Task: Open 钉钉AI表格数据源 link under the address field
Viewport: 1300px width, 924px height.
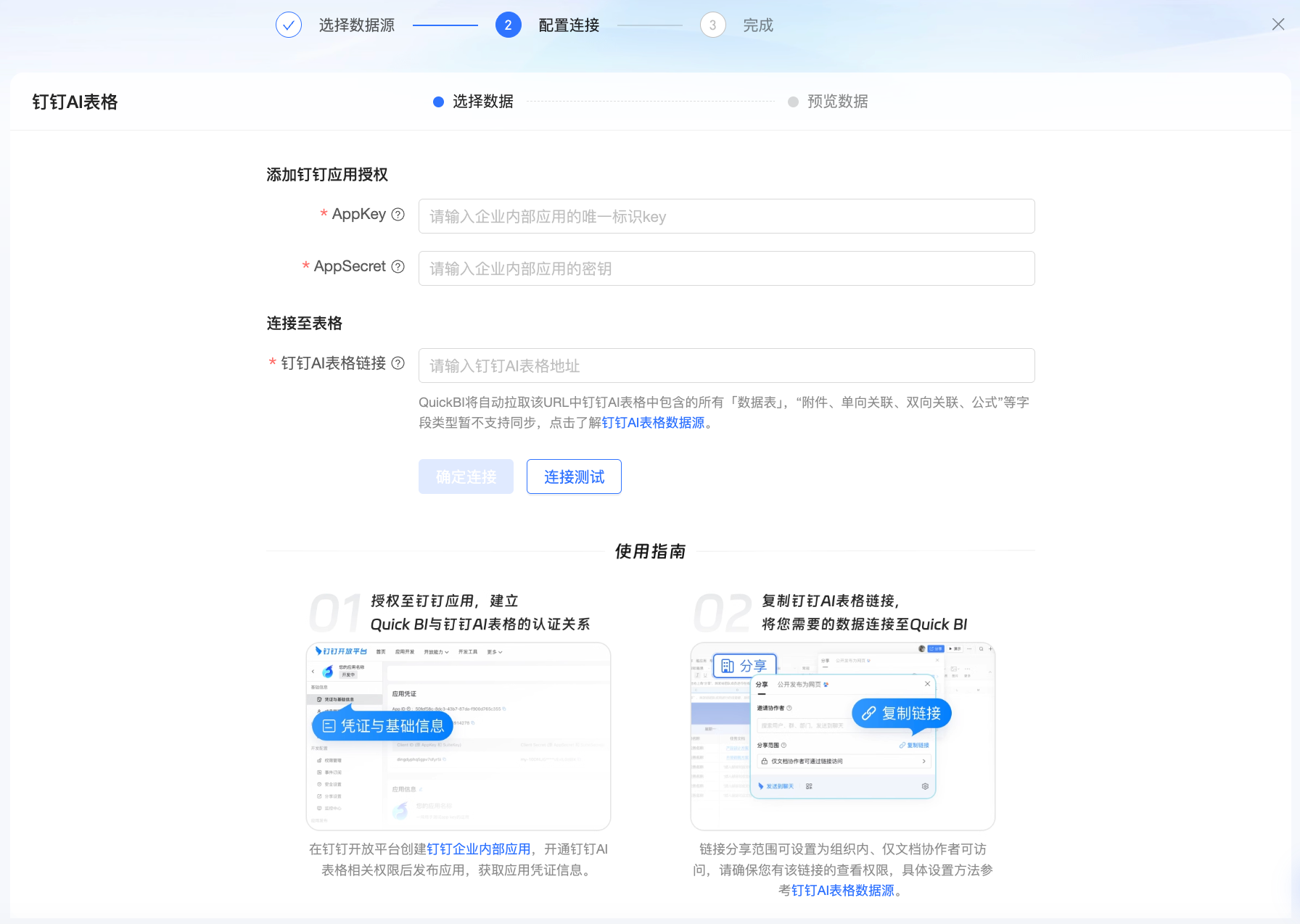Action: click(x=653, y=423)
